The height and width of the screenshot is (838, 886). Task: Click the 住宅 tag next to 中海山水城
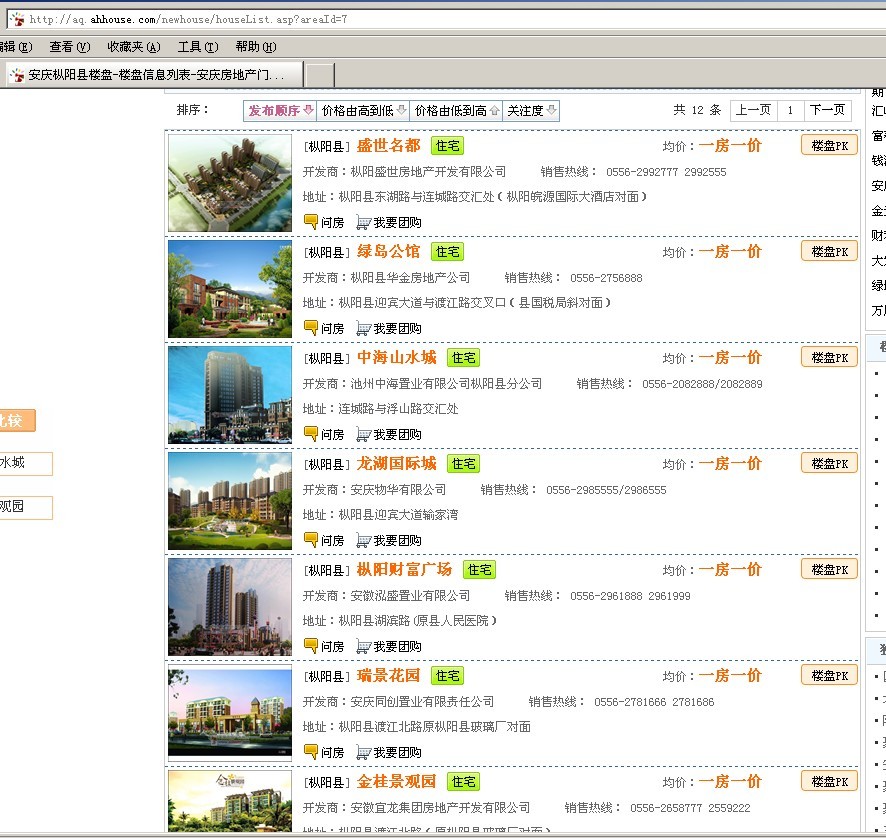[x=463, y=358]
